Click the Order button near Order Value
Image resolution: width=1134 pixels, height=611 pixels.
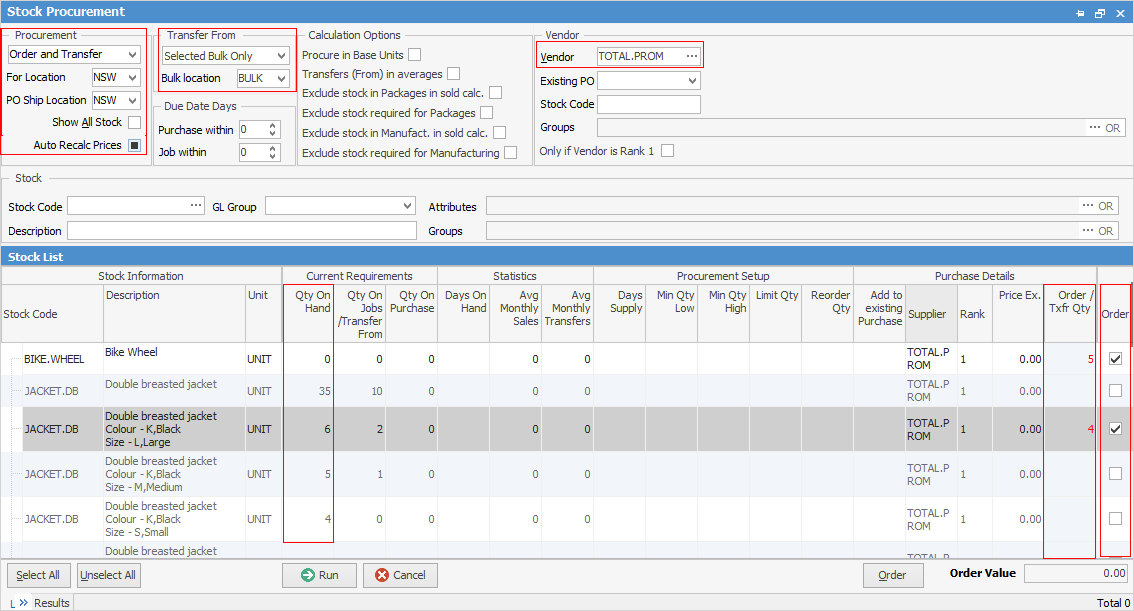click(892, 575)
